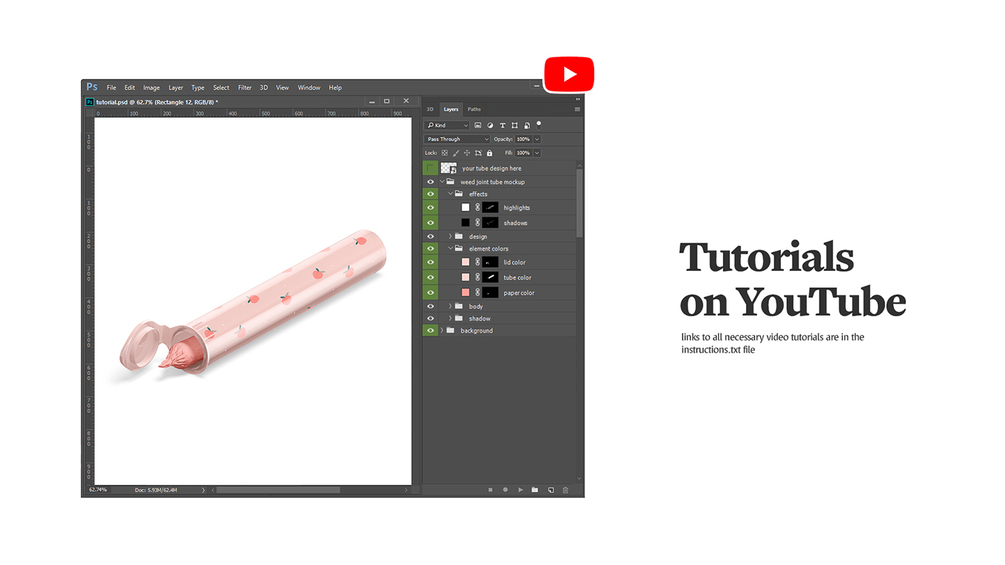Click the lid color swatch thumbnail
1005x565 pixels.
[x=465, y=262]
